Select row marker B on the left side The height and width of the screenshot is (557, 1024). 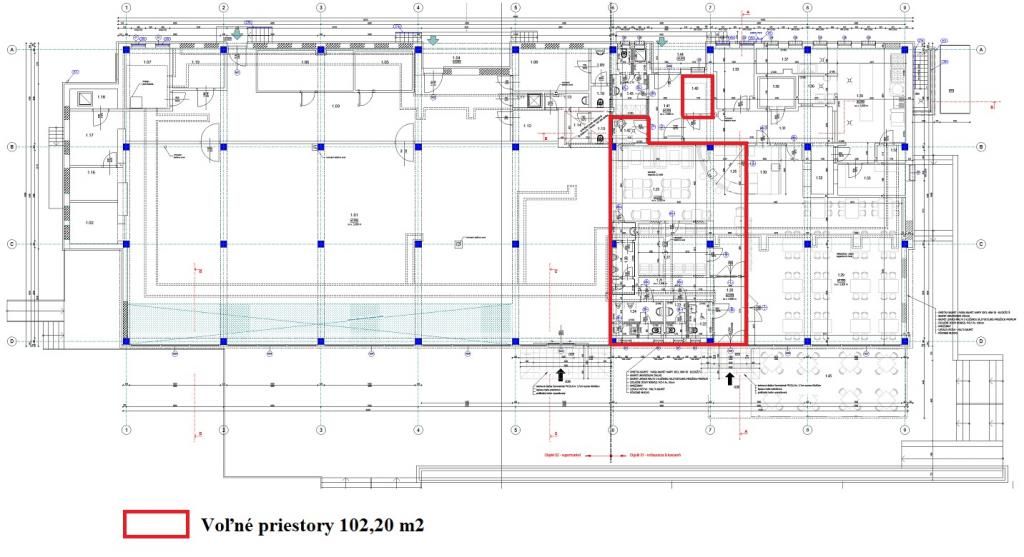click(11, 147)
